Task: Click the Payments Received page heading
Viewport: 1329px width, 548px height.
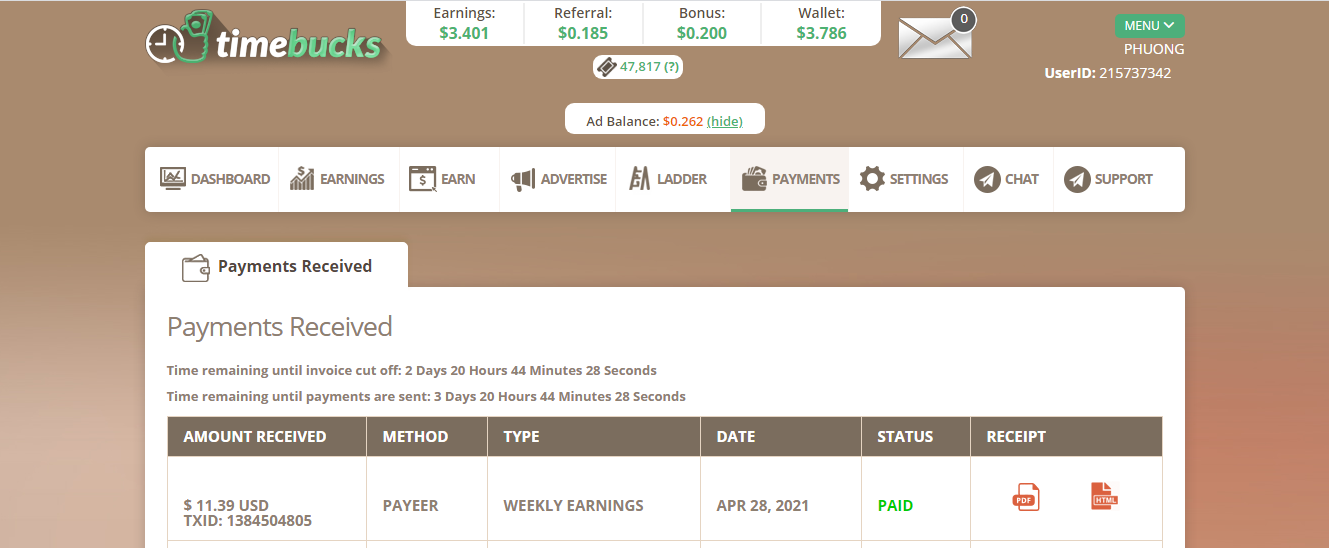Action: (x=280, y=327)
